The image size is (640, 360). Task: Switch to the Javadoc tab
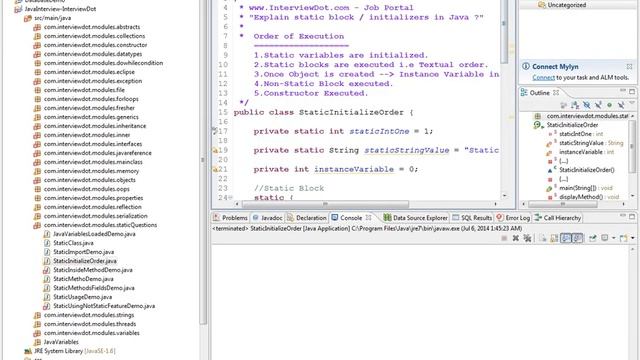[x=267, y=218]
